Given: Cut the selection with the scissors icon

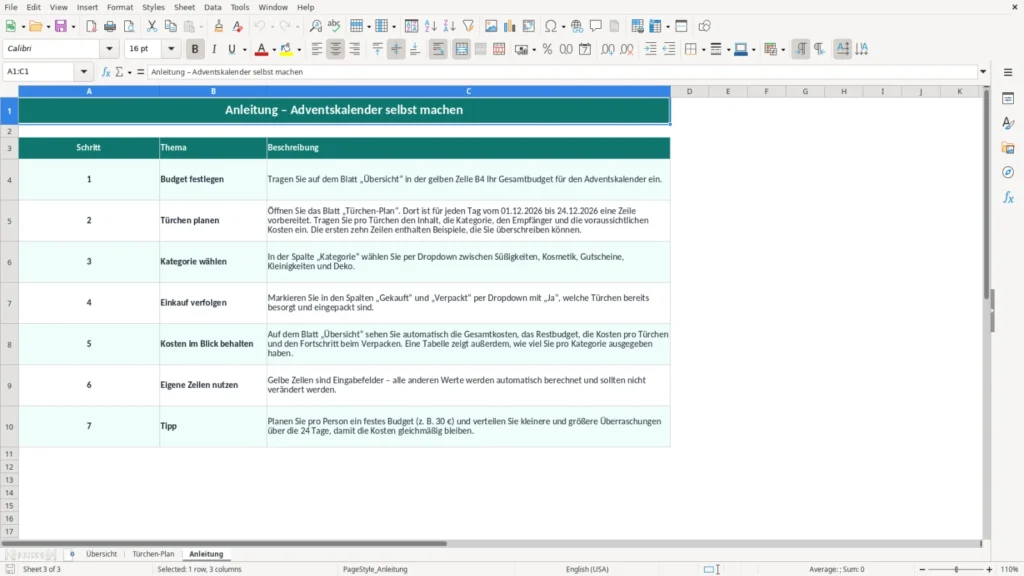Looking at the screenshot, I should click(x=152, y=26).
